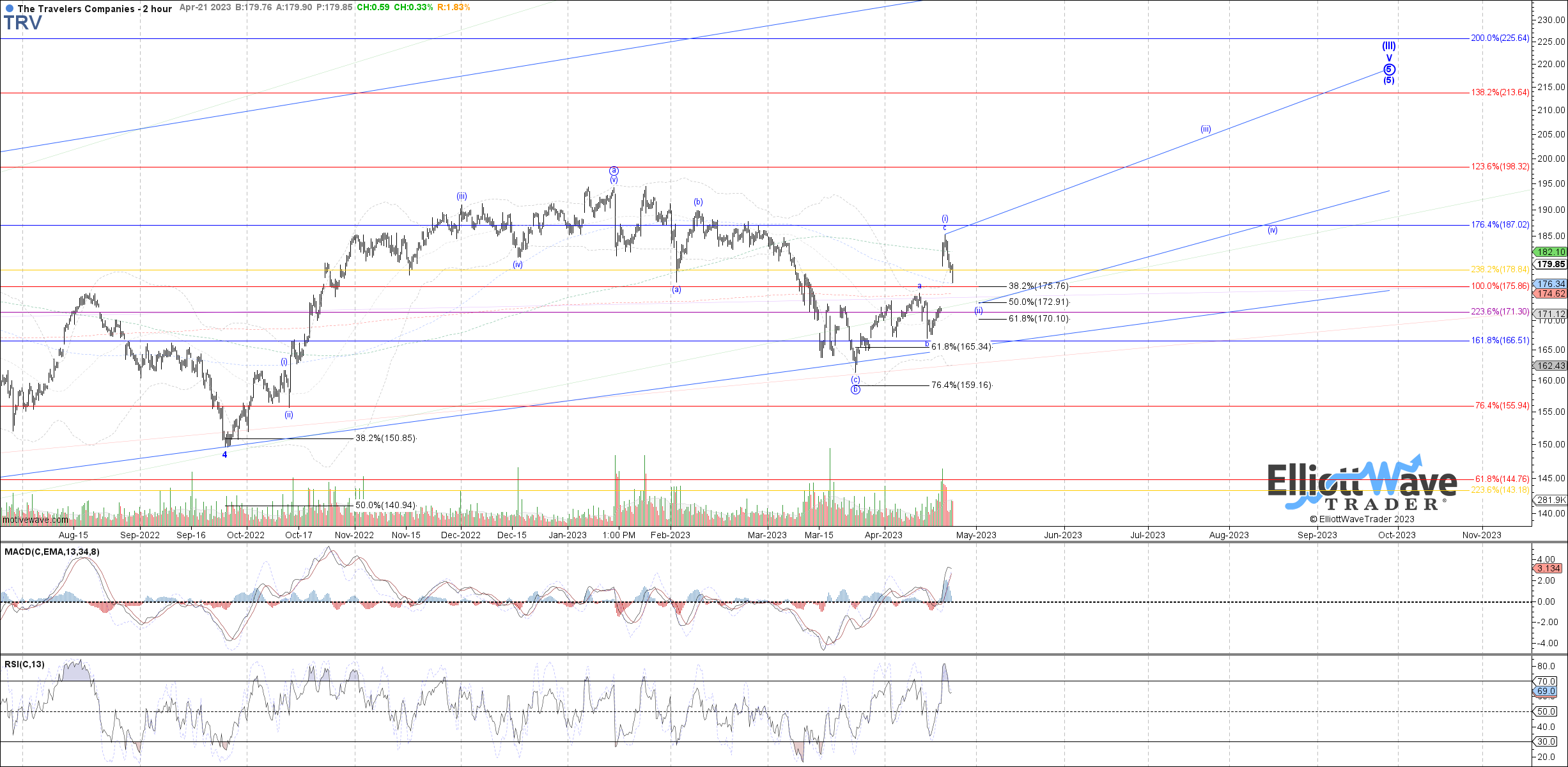Select the 138.2%(213.64) Fibonacci label
Screen dimensions: 1568x767
[x=1500, y=93]
